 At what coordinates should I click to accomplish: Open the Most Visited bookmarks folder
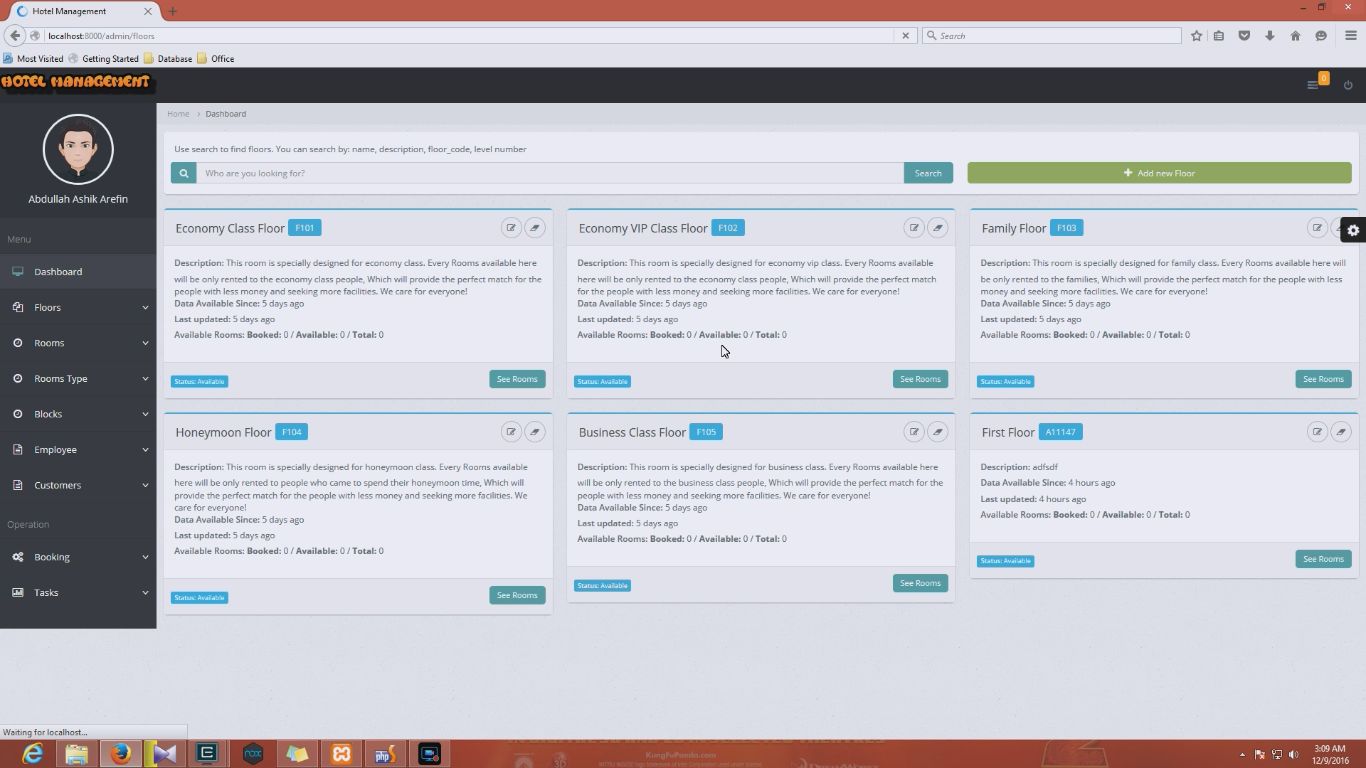tap(34, 59)
